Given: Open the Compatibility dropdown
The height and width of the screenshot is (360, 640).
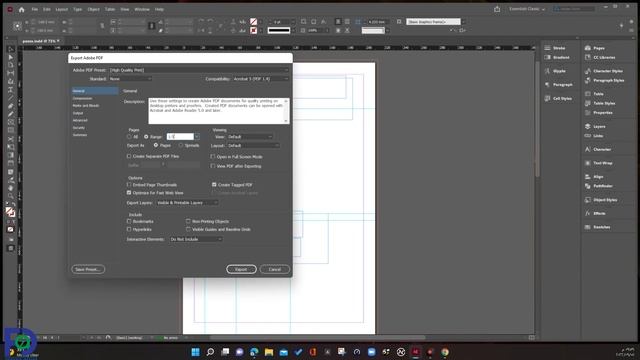Looking at the screenshot, I should tap(260, 79).
